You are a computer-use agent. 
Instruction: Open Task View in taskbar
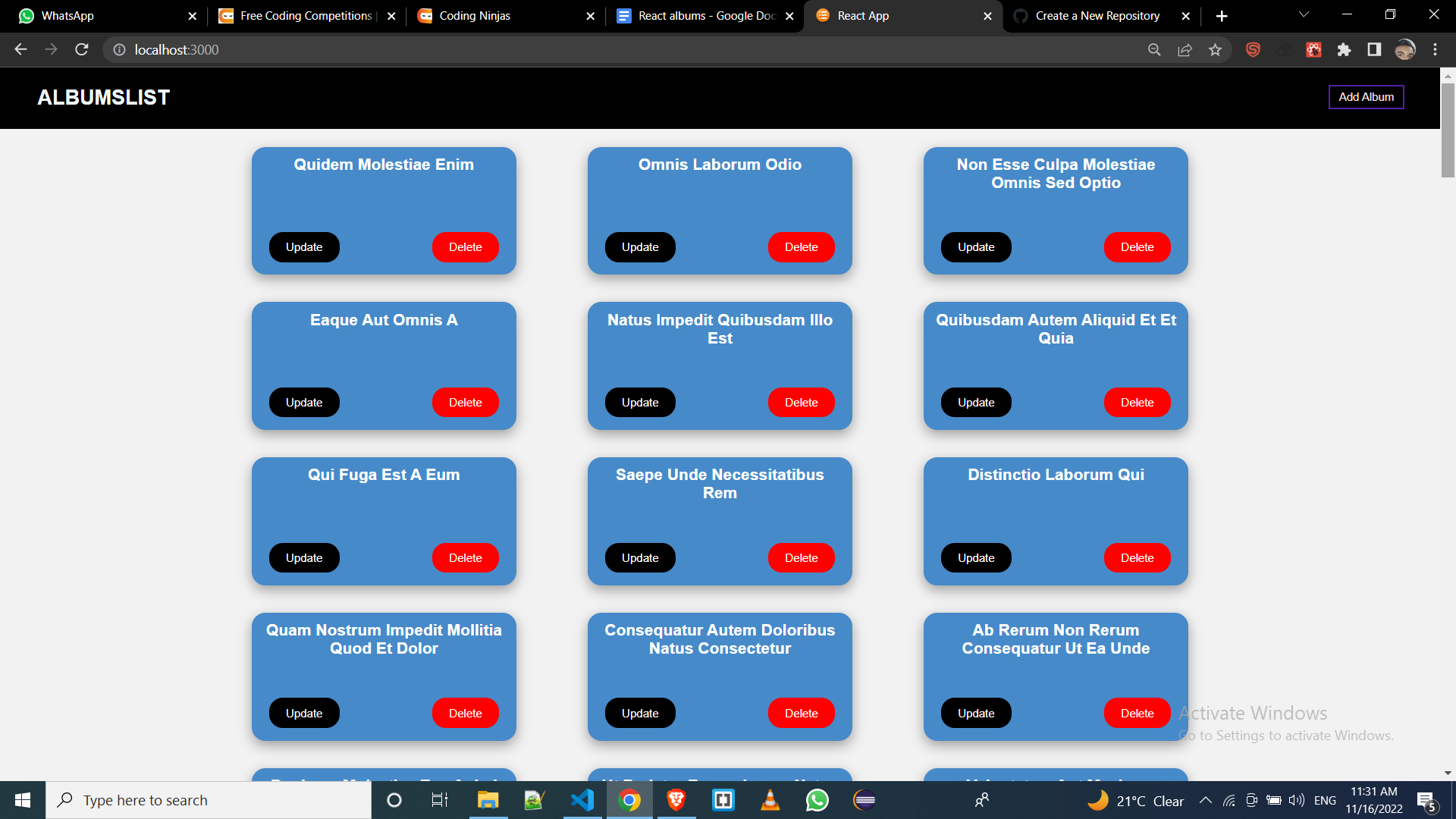440,800
